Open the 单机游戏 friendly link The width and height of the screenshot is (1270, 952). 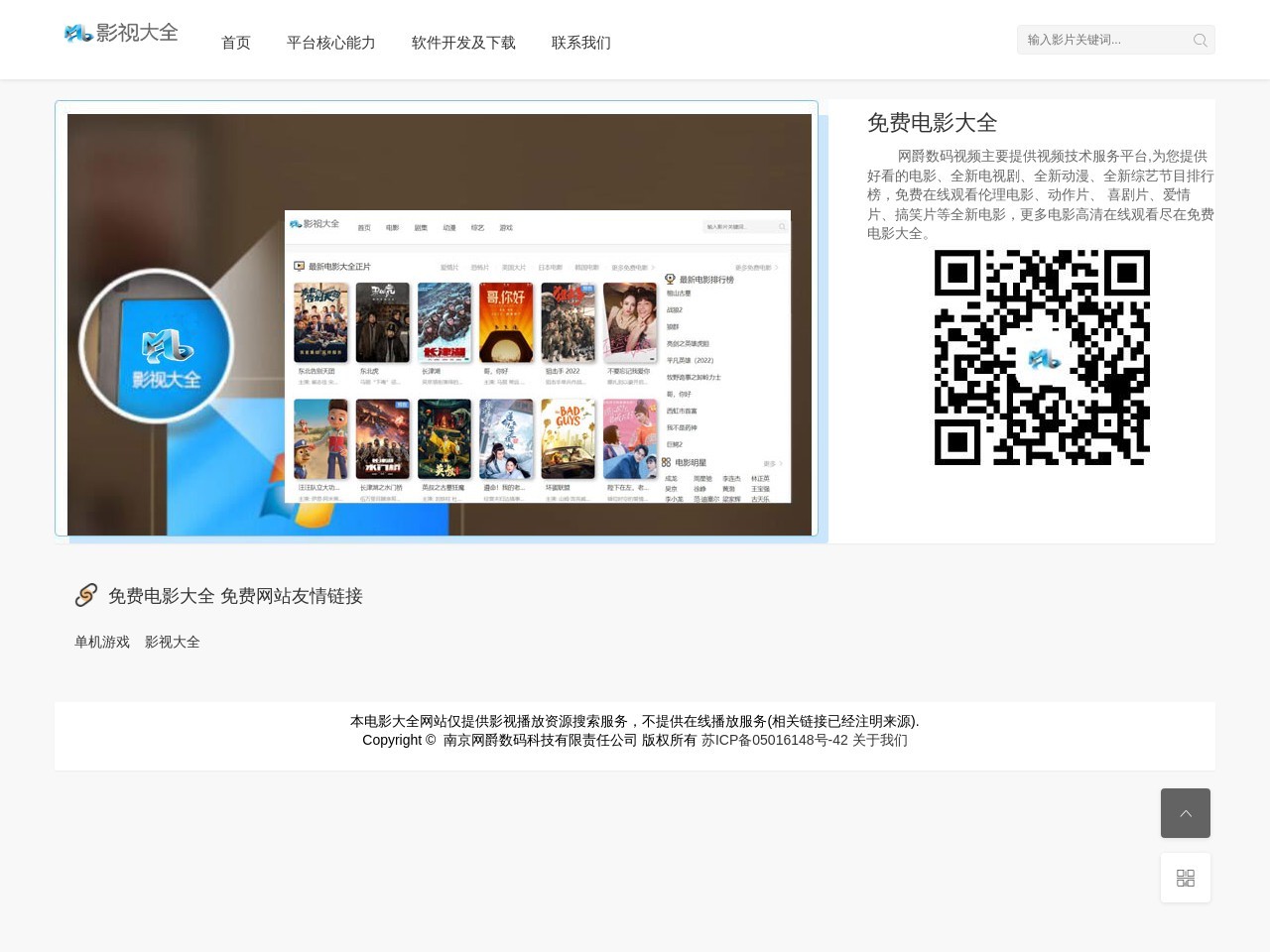[102, 642]
